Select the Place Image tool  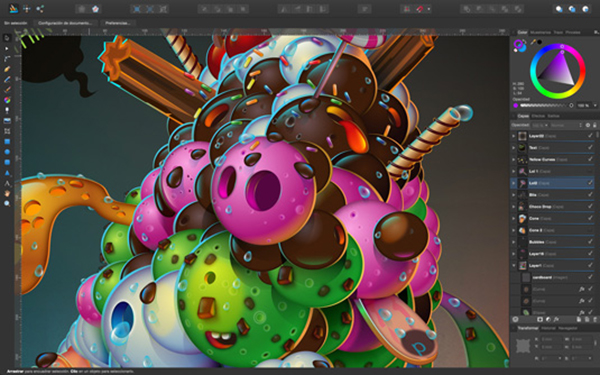(x=7, y=121)
